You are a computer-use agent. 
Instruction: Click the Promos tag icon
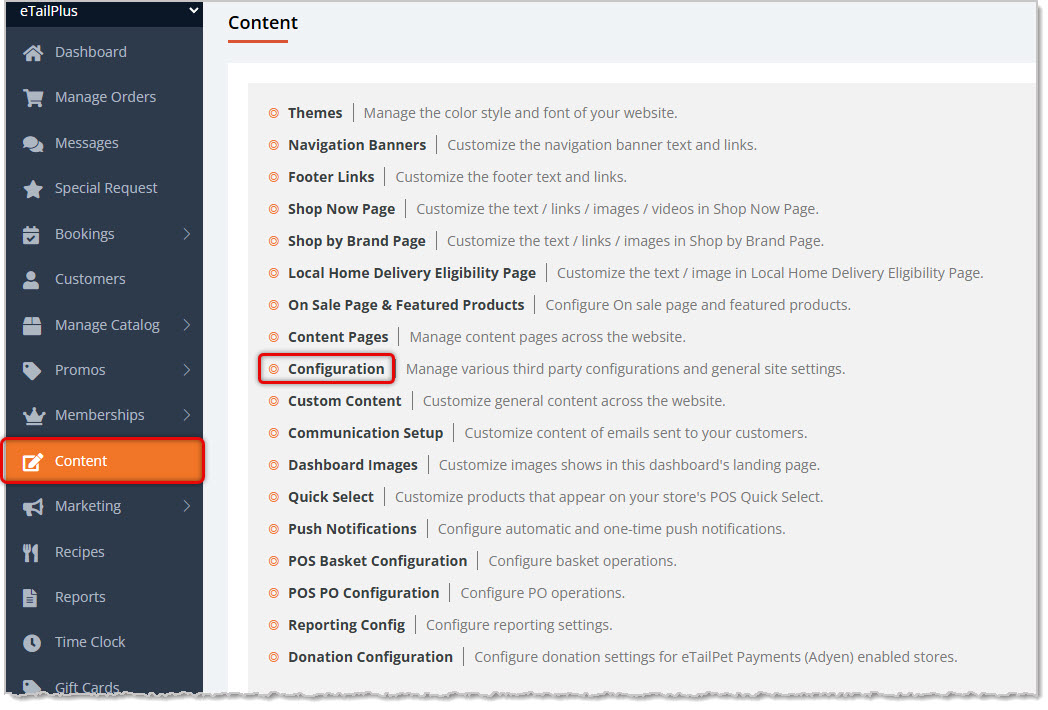(31, 370)
